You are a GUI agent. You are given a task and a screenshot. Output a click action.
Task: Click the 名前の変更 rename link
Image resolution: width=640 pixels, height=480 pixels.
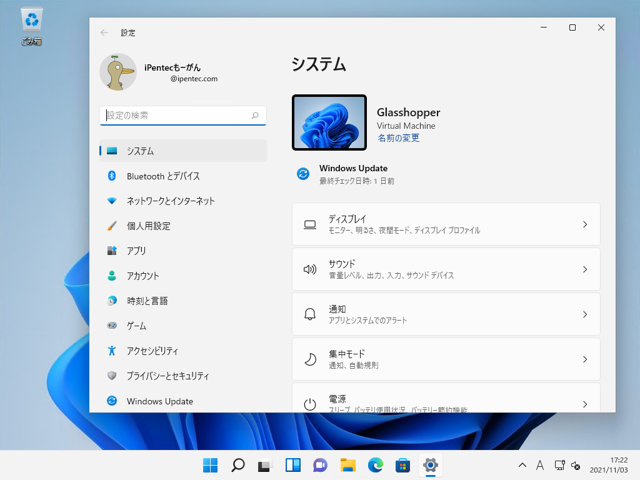(398, 138)
